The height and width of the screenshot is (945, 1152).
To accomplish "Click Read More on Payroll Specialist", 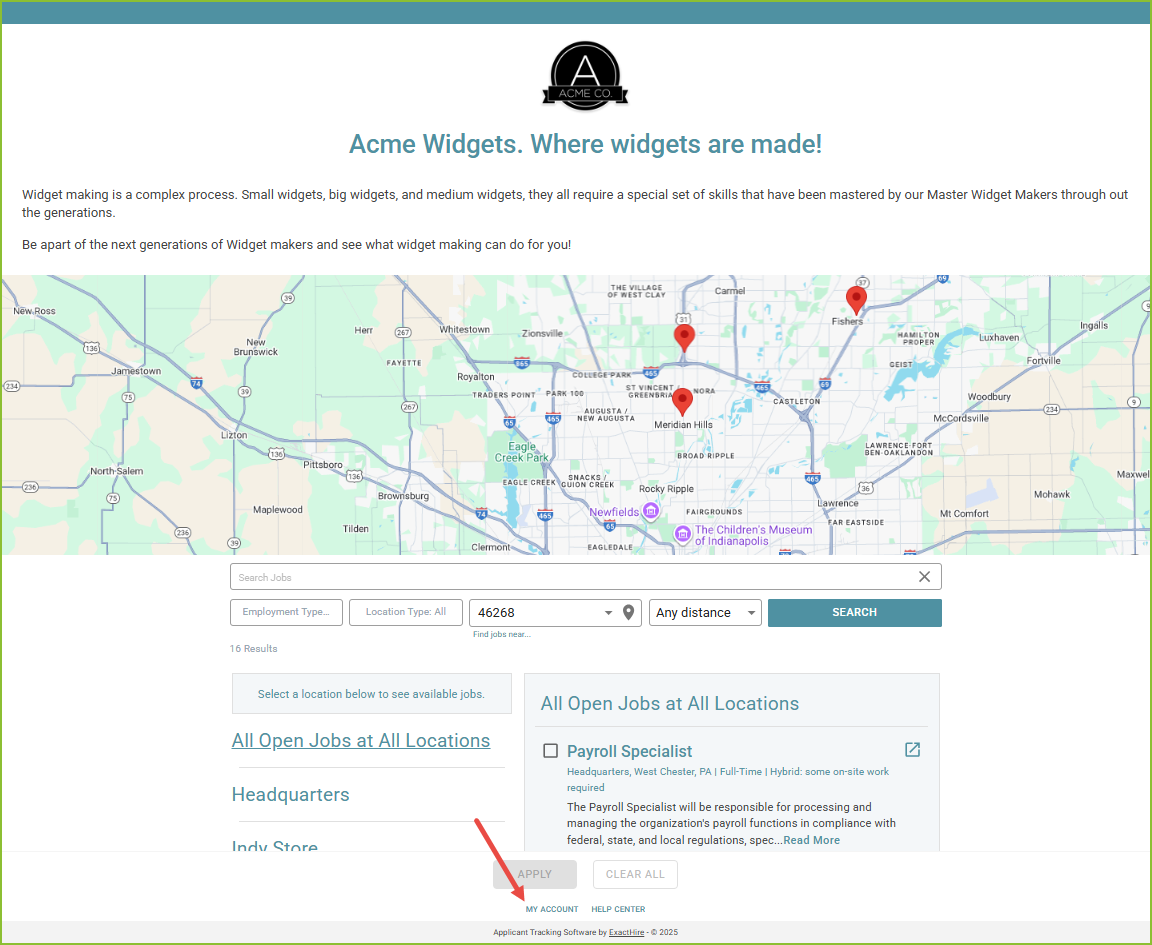I will 811,840.
